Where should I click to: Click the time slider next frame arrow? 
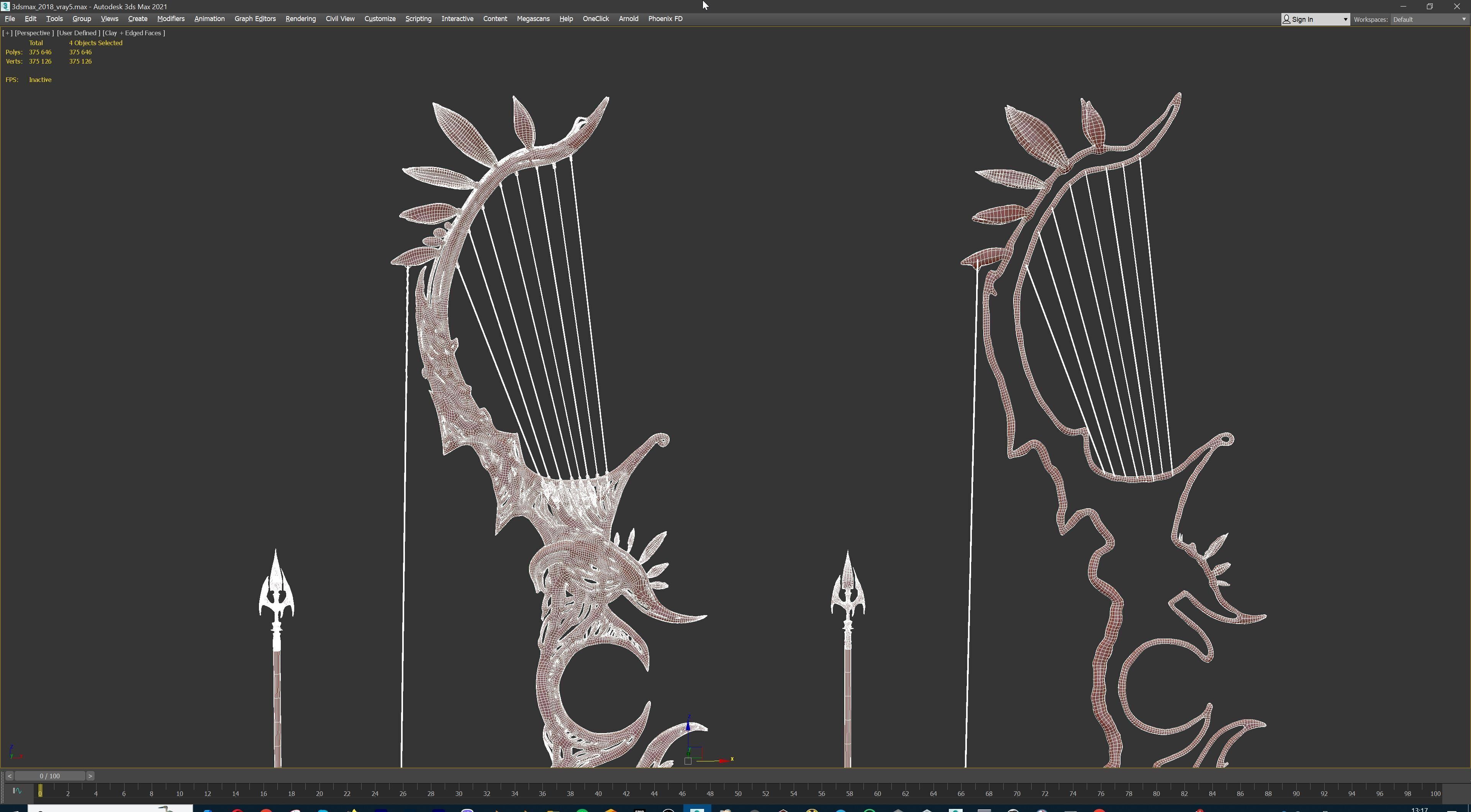[90, 776]
